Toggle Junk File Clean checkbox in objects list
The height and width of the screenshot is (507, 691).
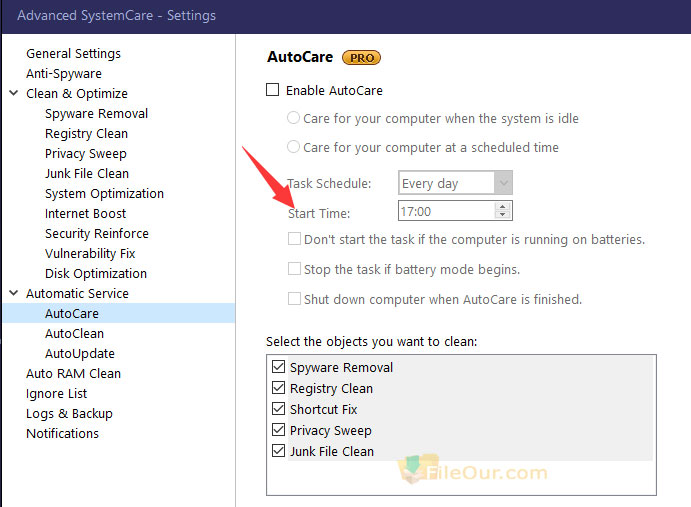point(279,451)
